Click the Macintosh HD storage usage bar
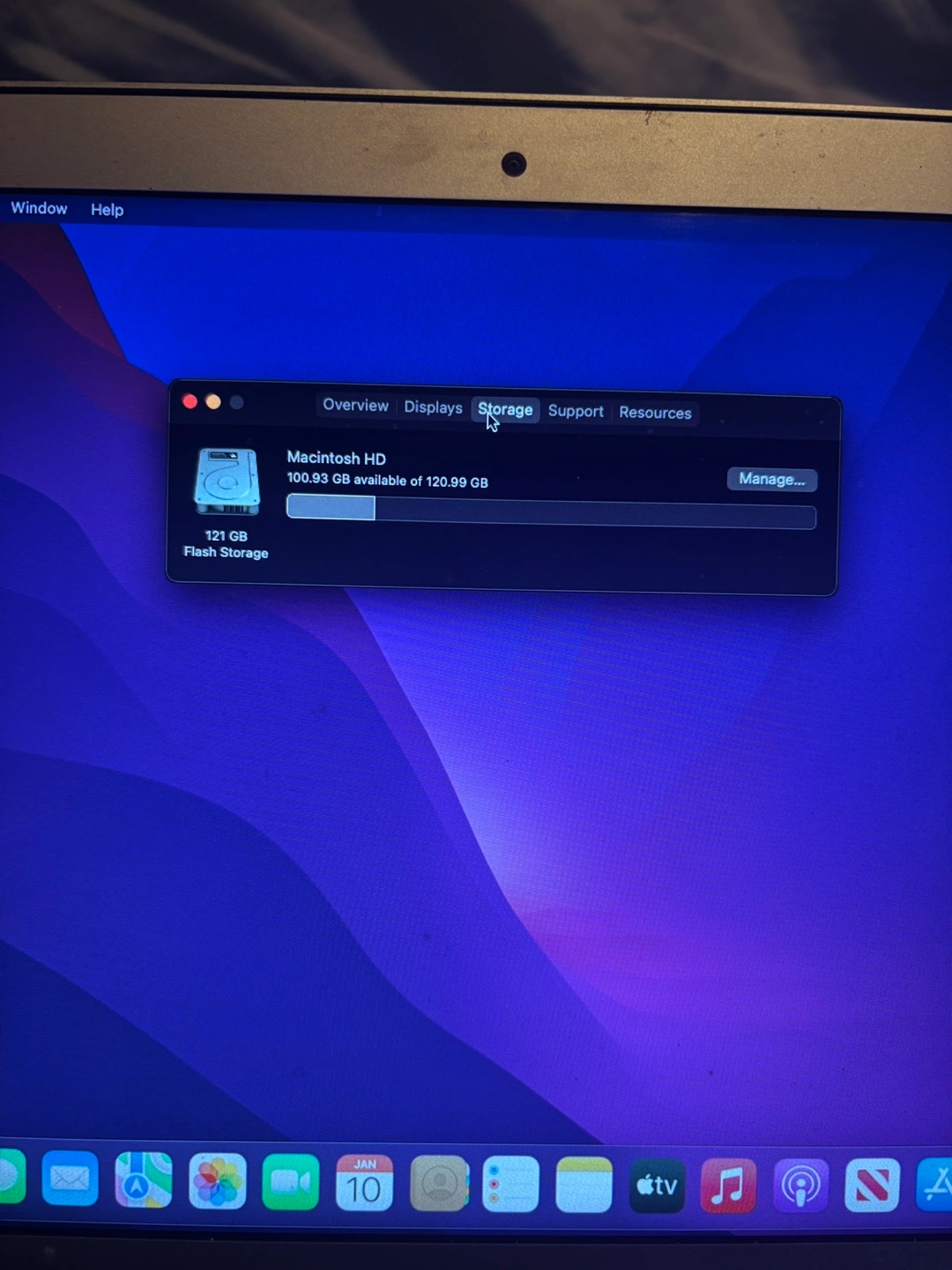952x1270 pixels. (551, 512)
